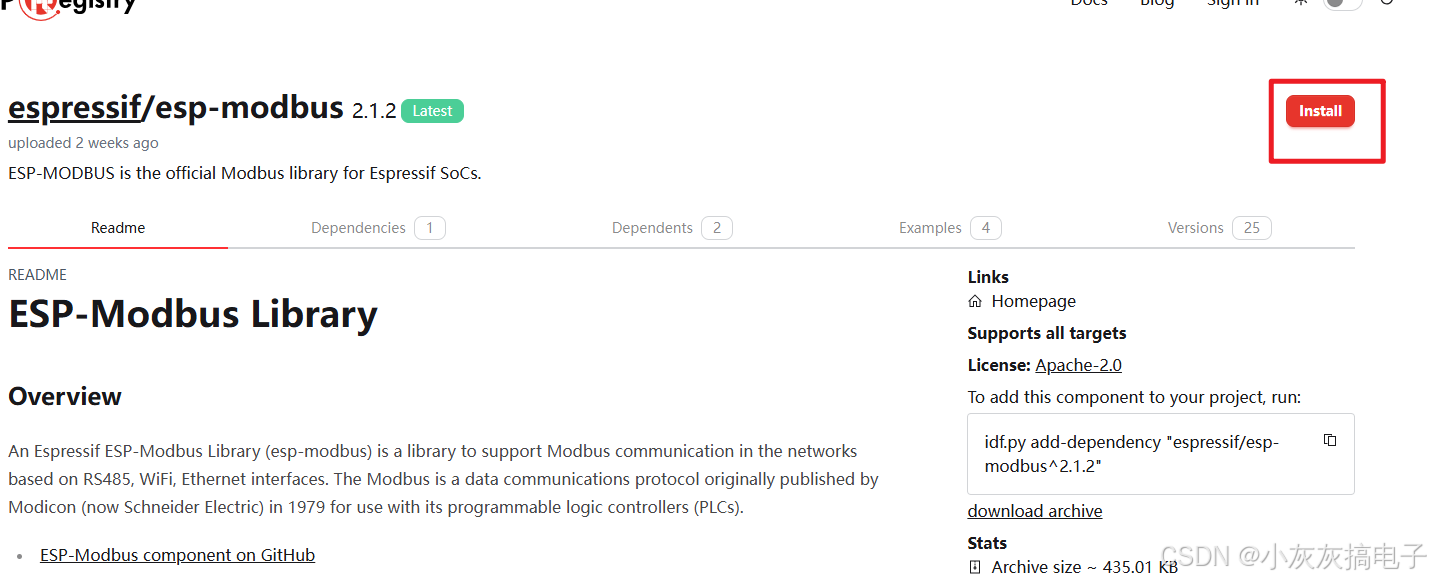Open the Dependents tab
The width and height of the screenshot is (1431, 582).
click(x=672, y=228)
